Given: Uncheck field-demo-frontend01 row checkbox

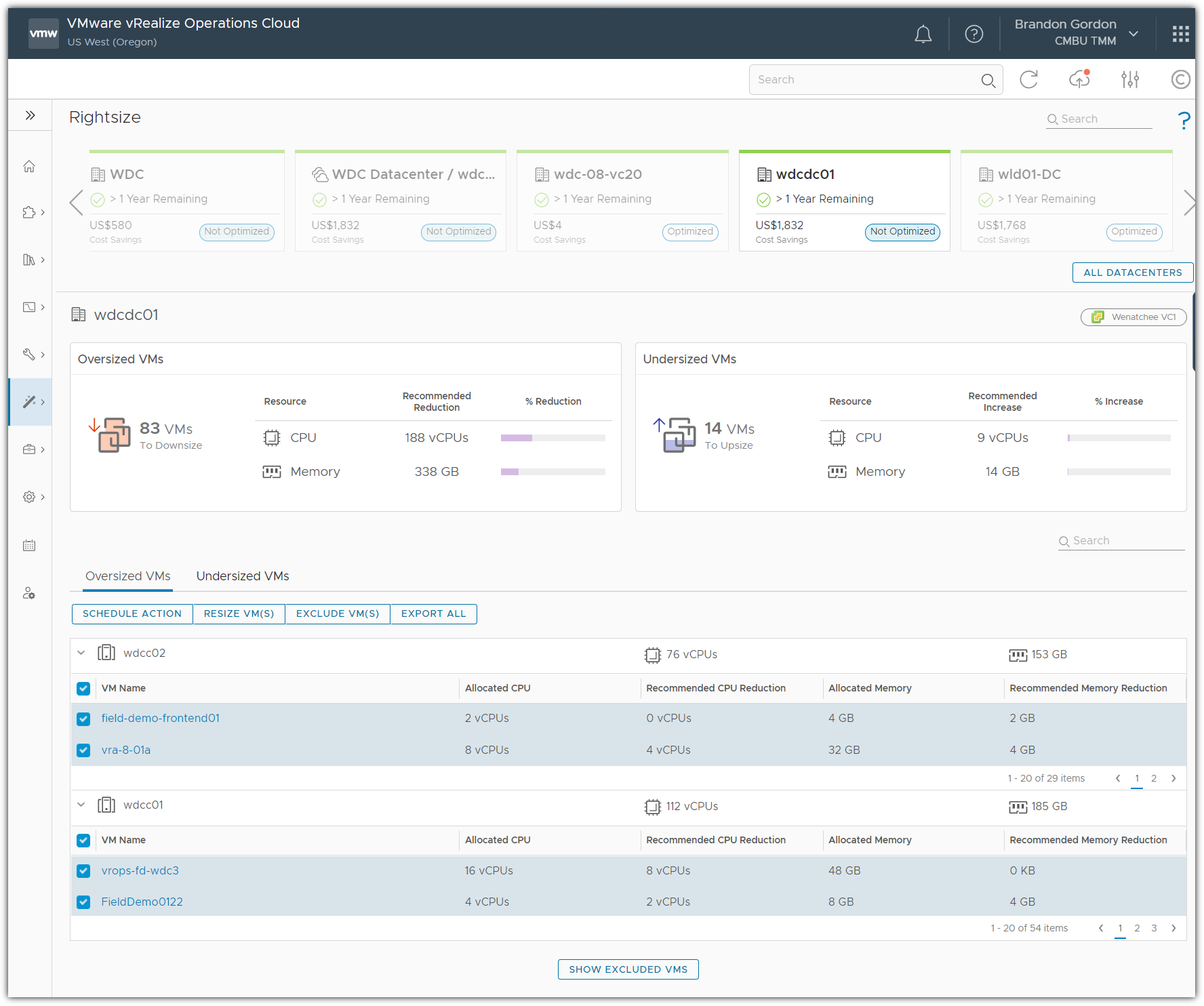Looking at the screenshot, I should [83, 719].
